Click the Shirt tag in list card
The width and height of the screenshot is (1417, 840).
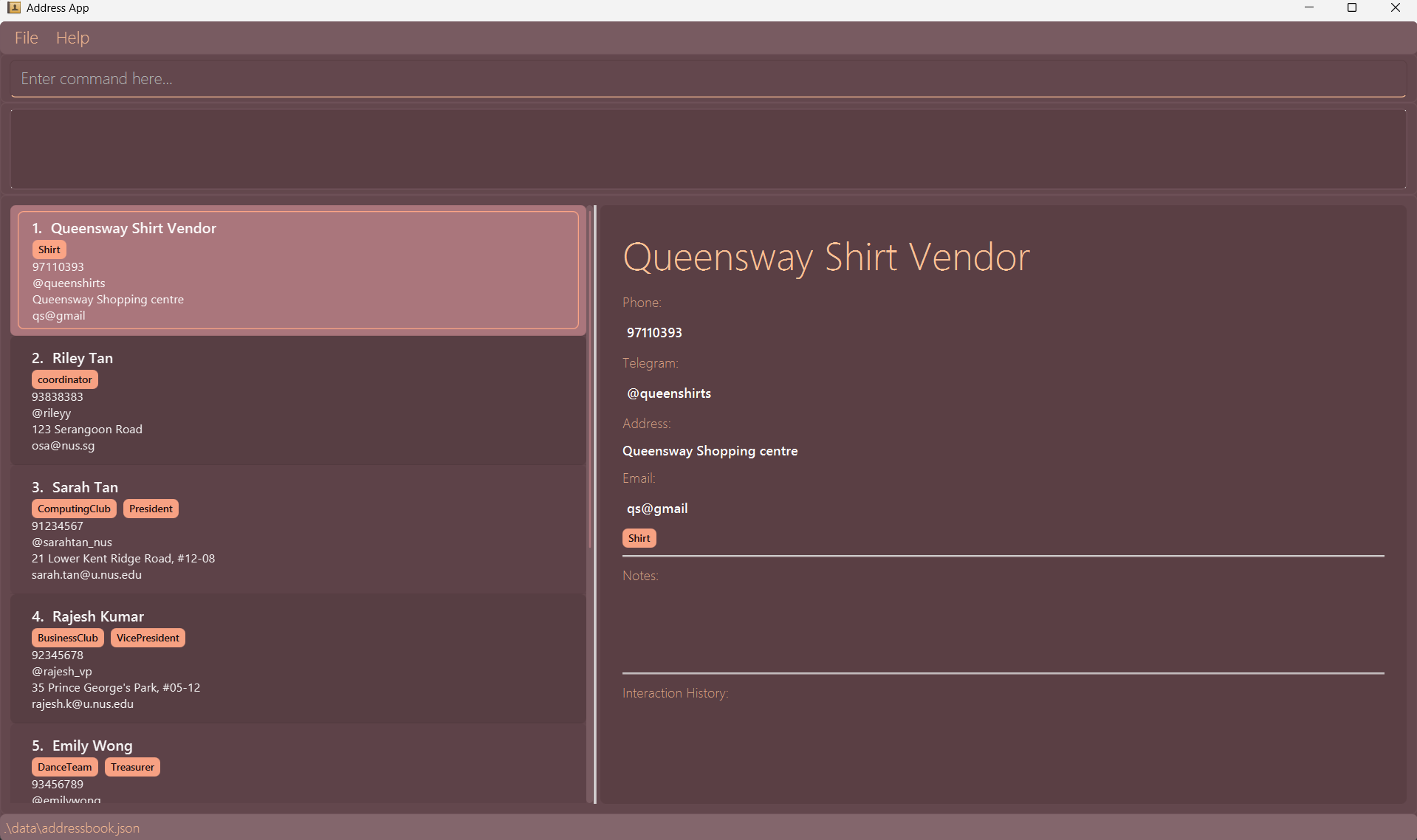point(49,249)
